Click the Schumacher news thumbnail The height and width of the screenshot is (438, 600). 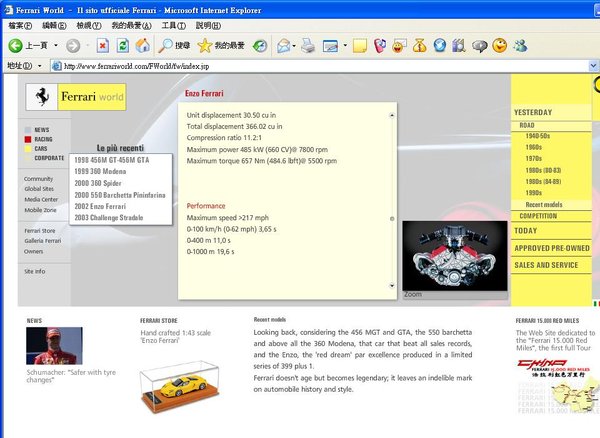pos(54,346)
